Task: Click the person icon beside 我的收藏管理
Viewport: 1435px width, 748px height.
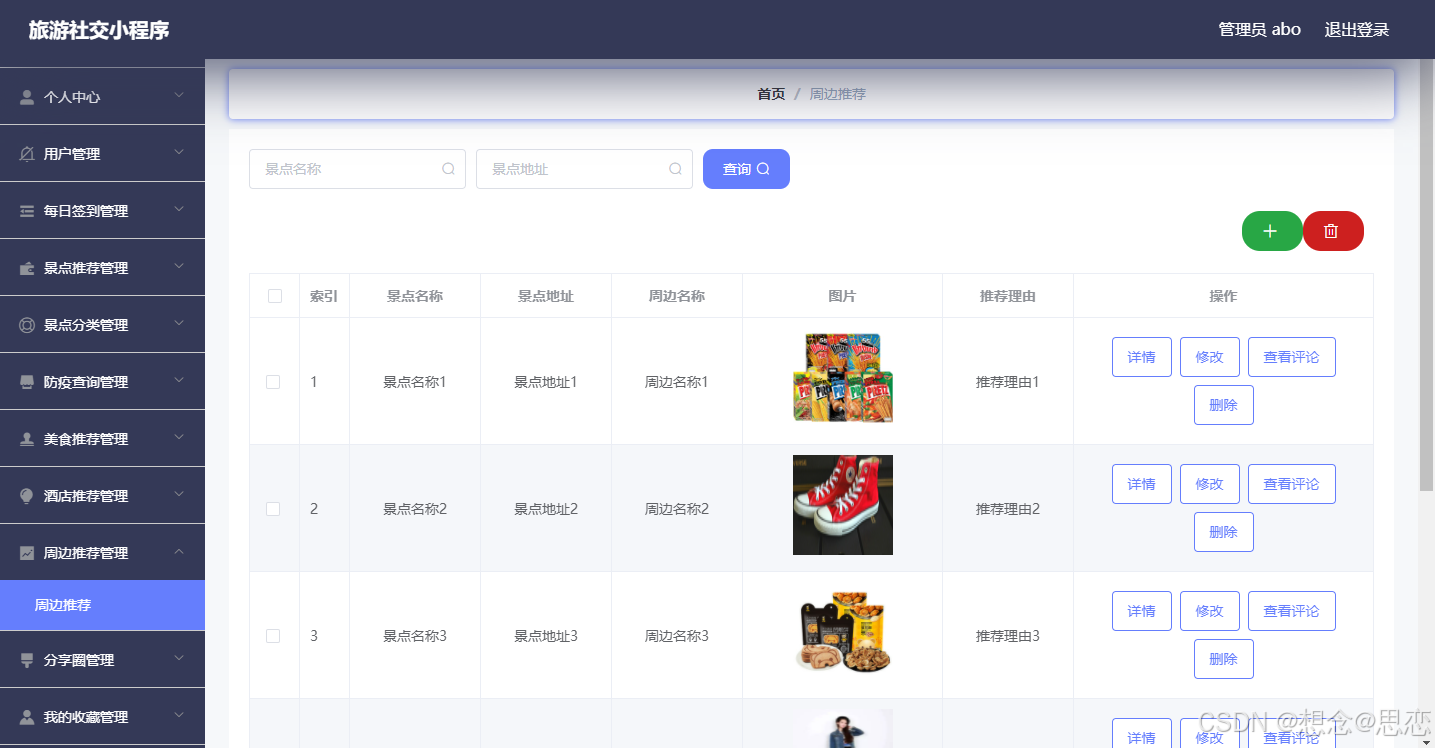Action: [x=27, y=717]
